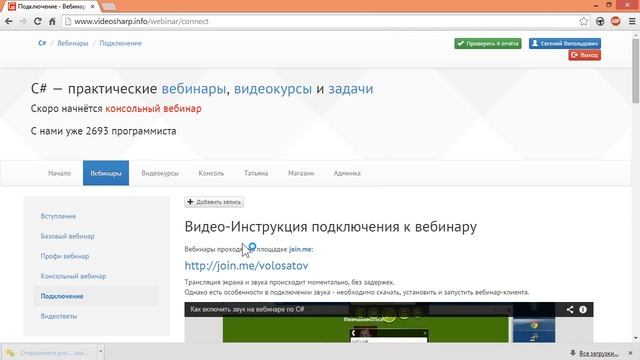Click the scrollbar down arrow
640x360 pixels.
tap(636, 338)
